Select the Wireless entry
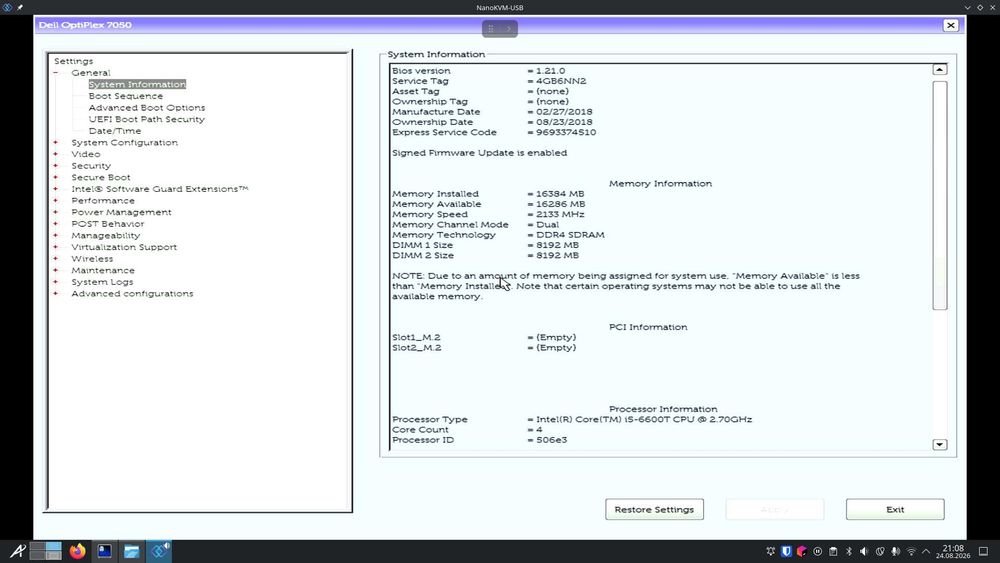 coord(92,259)
